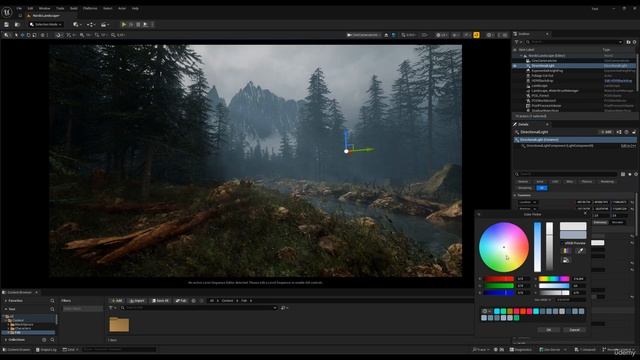Viewport: 640px width, 360px height.
Task: Expand the Collections section in Content Browser
Action: pyautogui.click(x=6, y=340)
